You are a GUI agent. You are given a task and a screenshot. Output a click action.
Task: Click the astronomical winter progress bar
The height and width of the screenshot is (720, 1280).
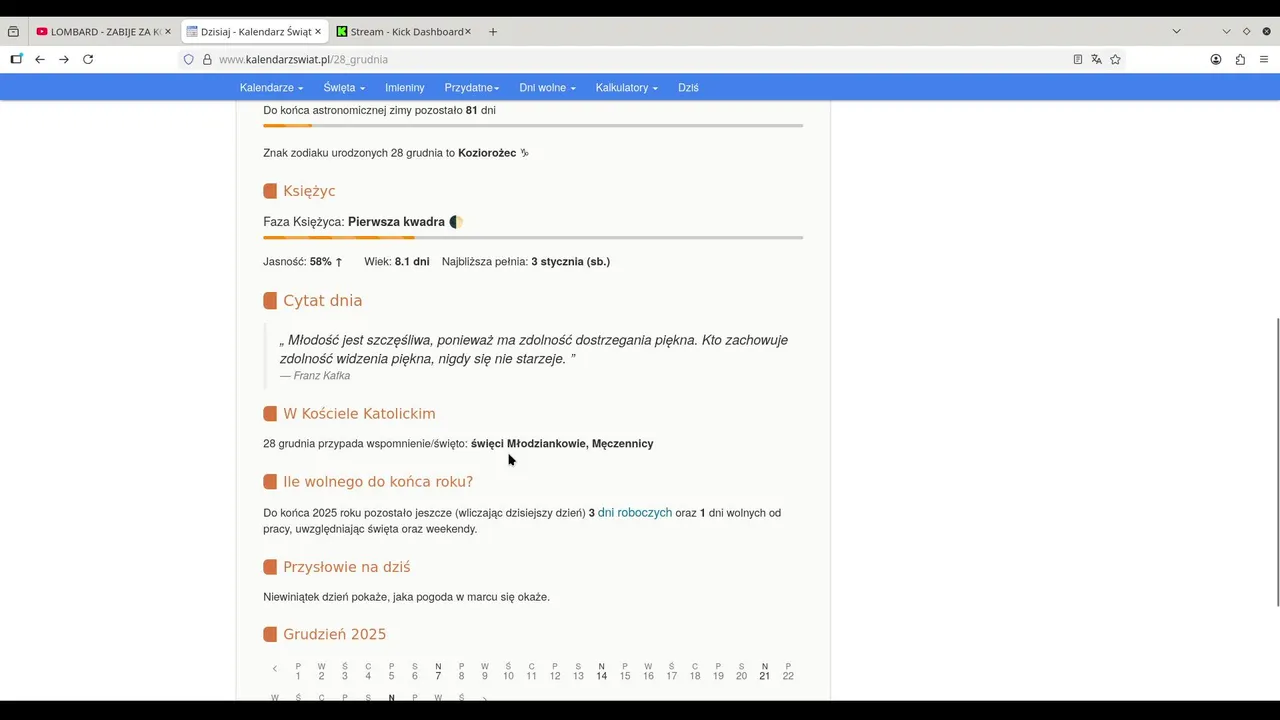533,126
